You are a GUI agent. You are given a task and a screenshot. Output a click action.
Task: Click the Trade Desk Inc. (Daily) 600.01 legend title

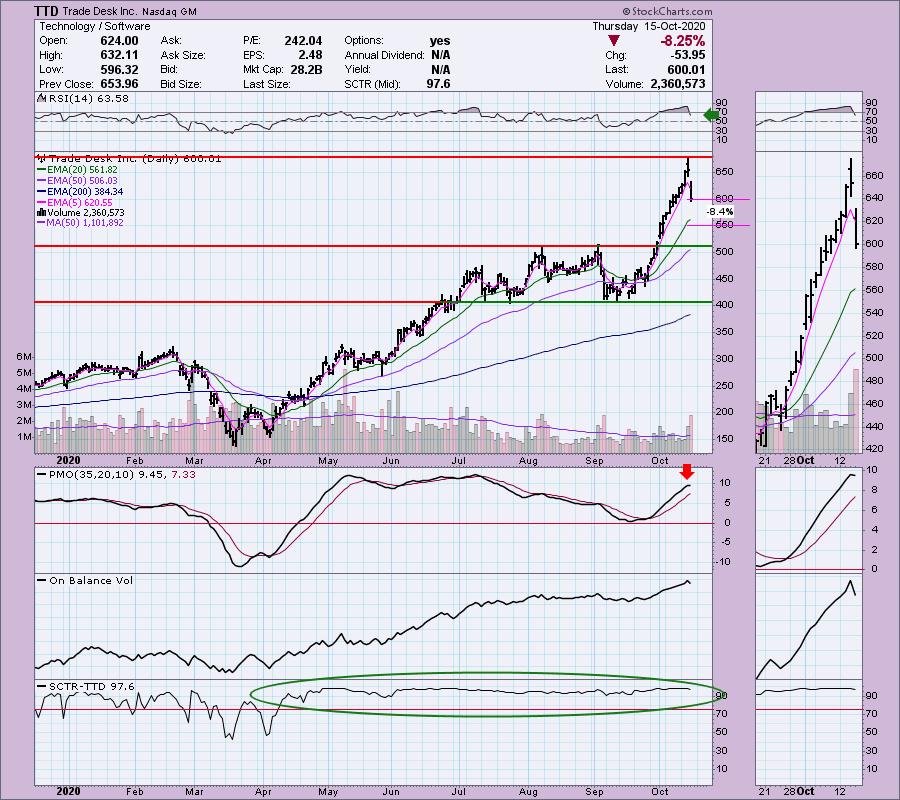click(135, 158)
